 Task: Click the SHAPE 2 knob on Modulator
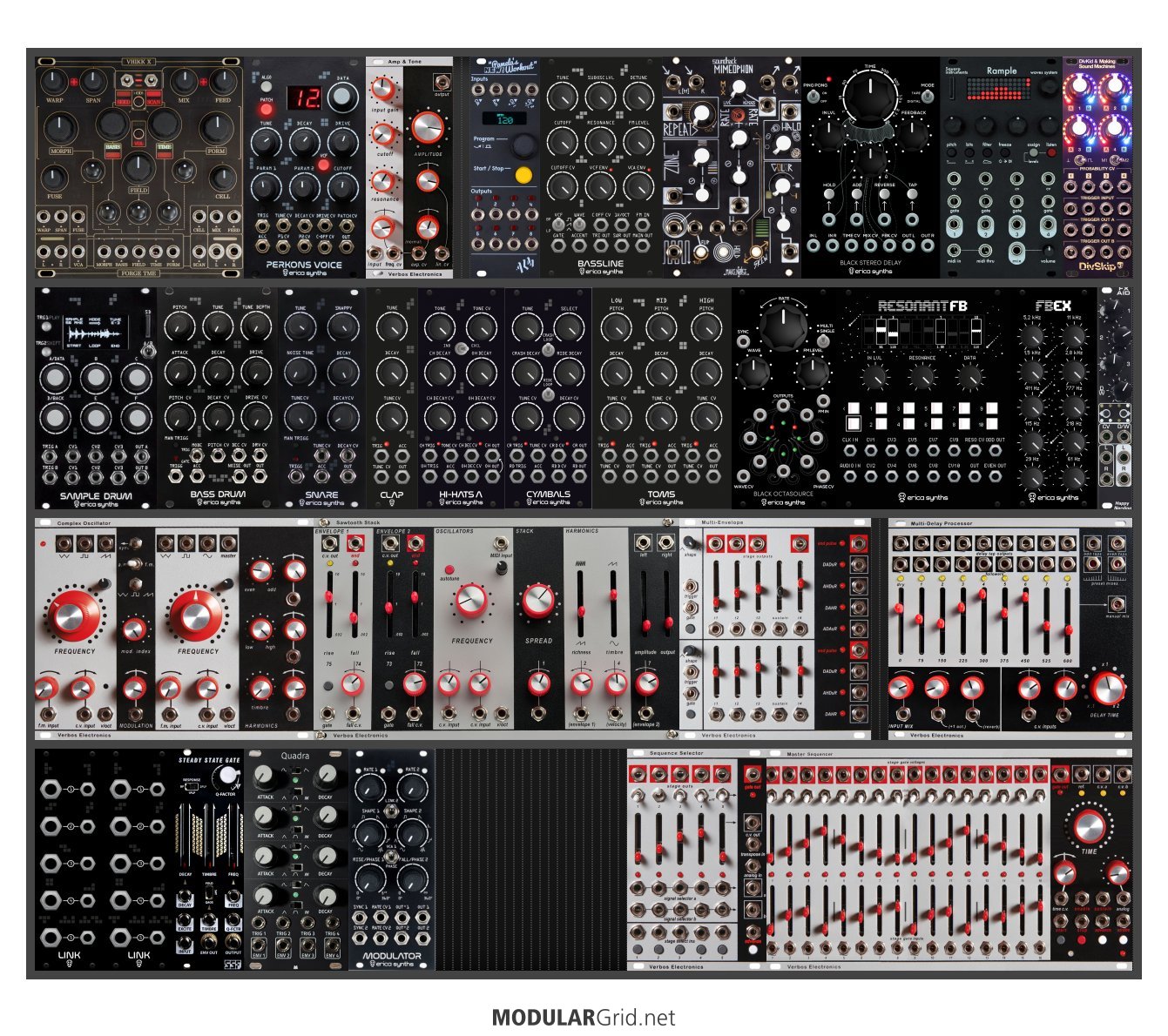click(x=413, y=831)
